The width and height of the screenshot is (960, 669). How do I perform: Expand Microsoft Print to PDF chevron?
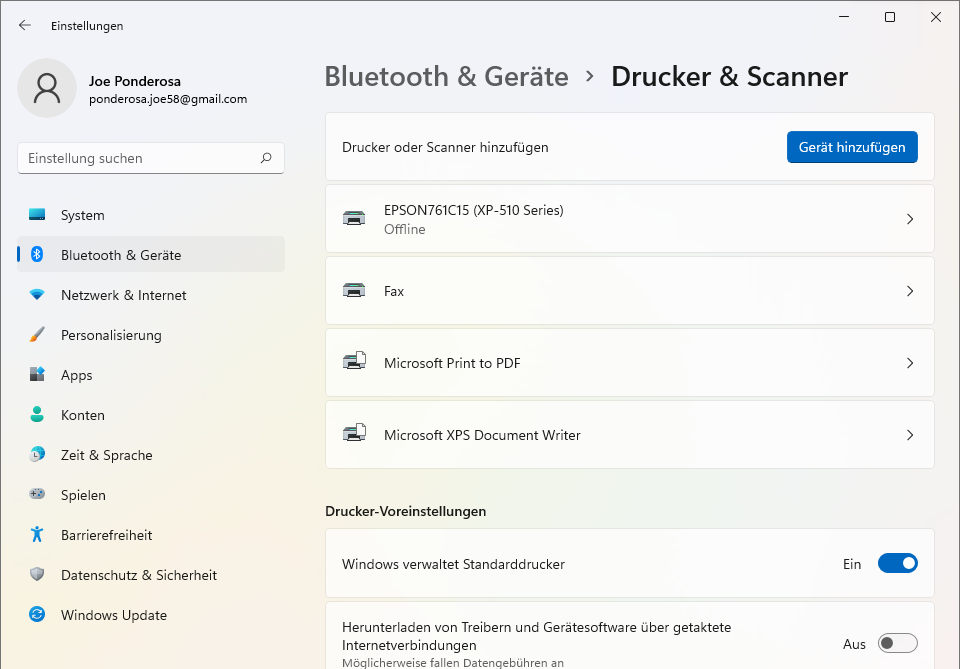pos(909,363)
